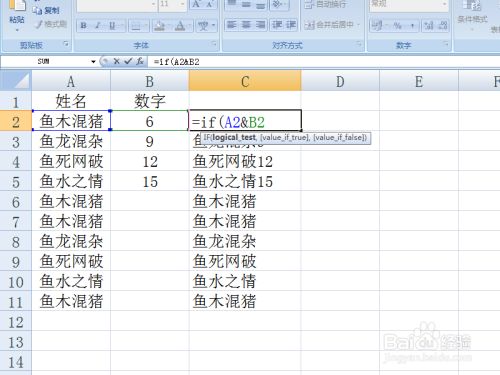
Task: Click the Insert Function fx icon
Action: [x=140, y=61]
